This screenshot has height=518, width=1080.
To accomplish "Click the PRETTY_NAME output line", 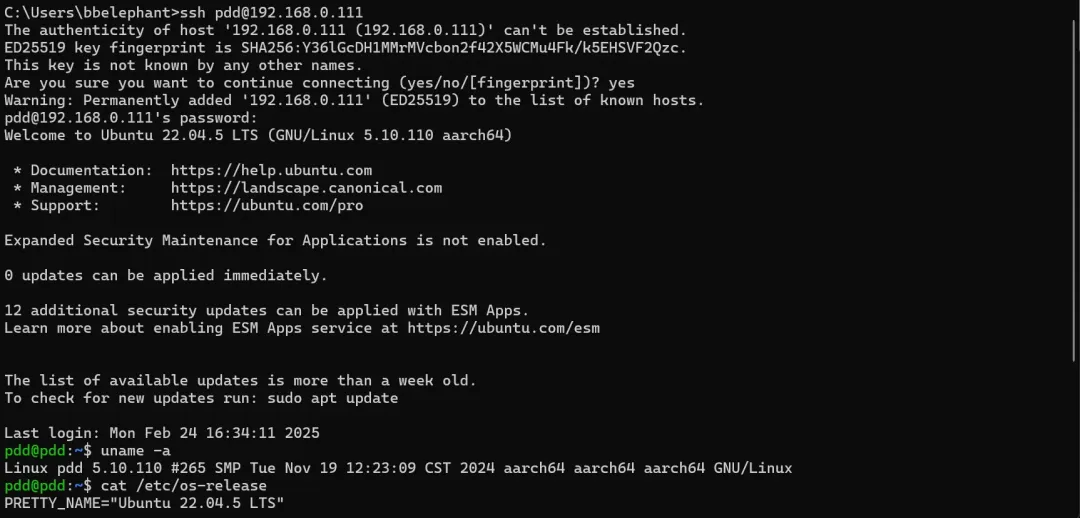I will click(144, 503).
